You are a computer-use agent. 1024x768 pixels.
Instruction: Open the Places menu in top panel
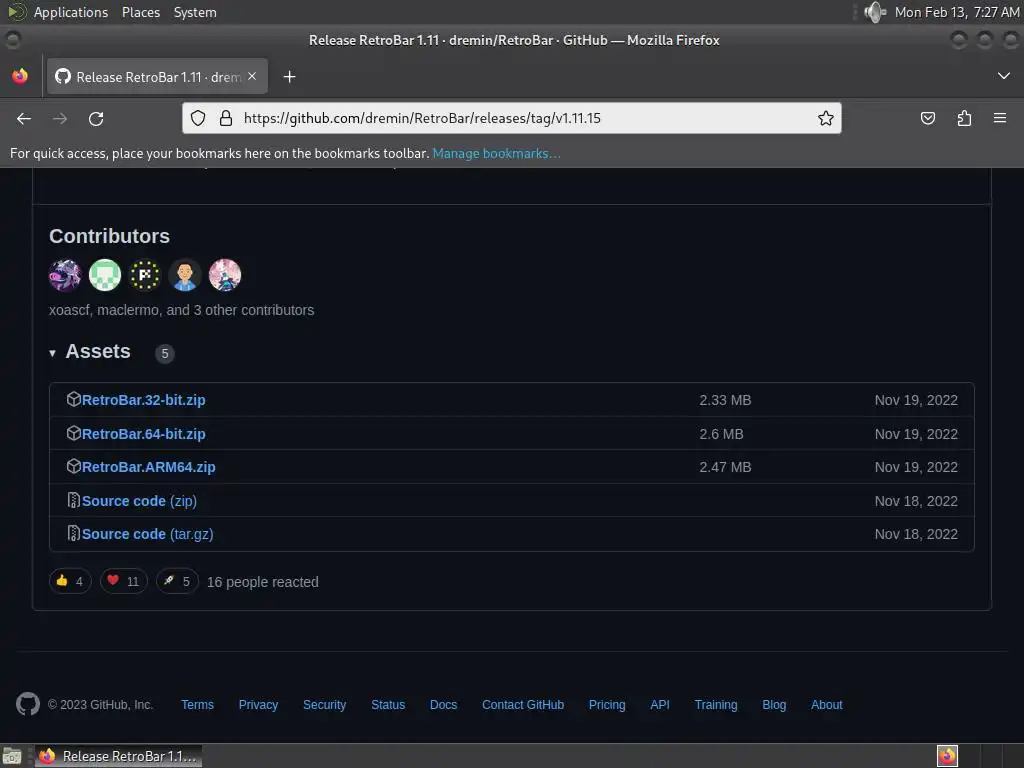point(140,12)
